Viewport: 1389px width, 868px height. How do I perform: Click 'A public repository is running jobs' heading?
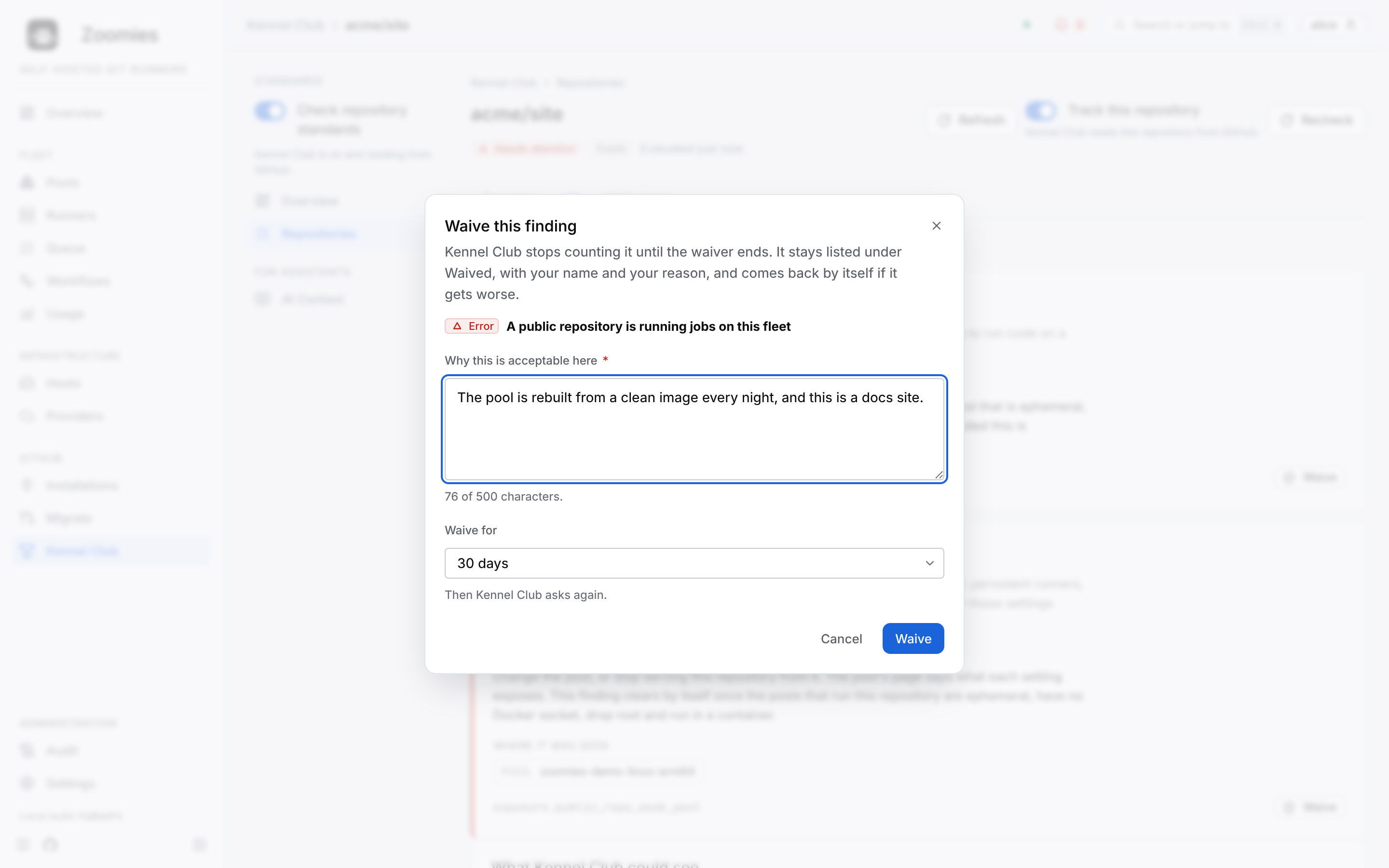pyautogui.click(x=648, y=326)
